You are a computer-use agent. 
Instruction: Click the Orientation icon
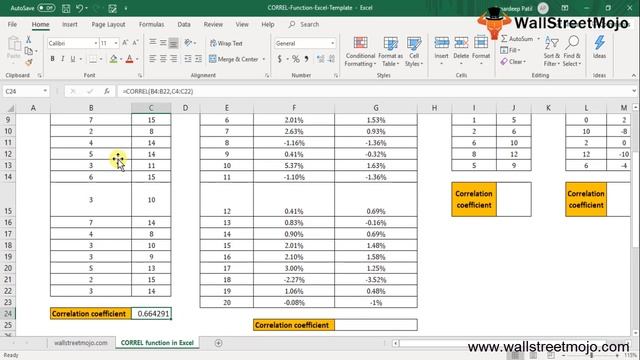[x=188, y=43]
